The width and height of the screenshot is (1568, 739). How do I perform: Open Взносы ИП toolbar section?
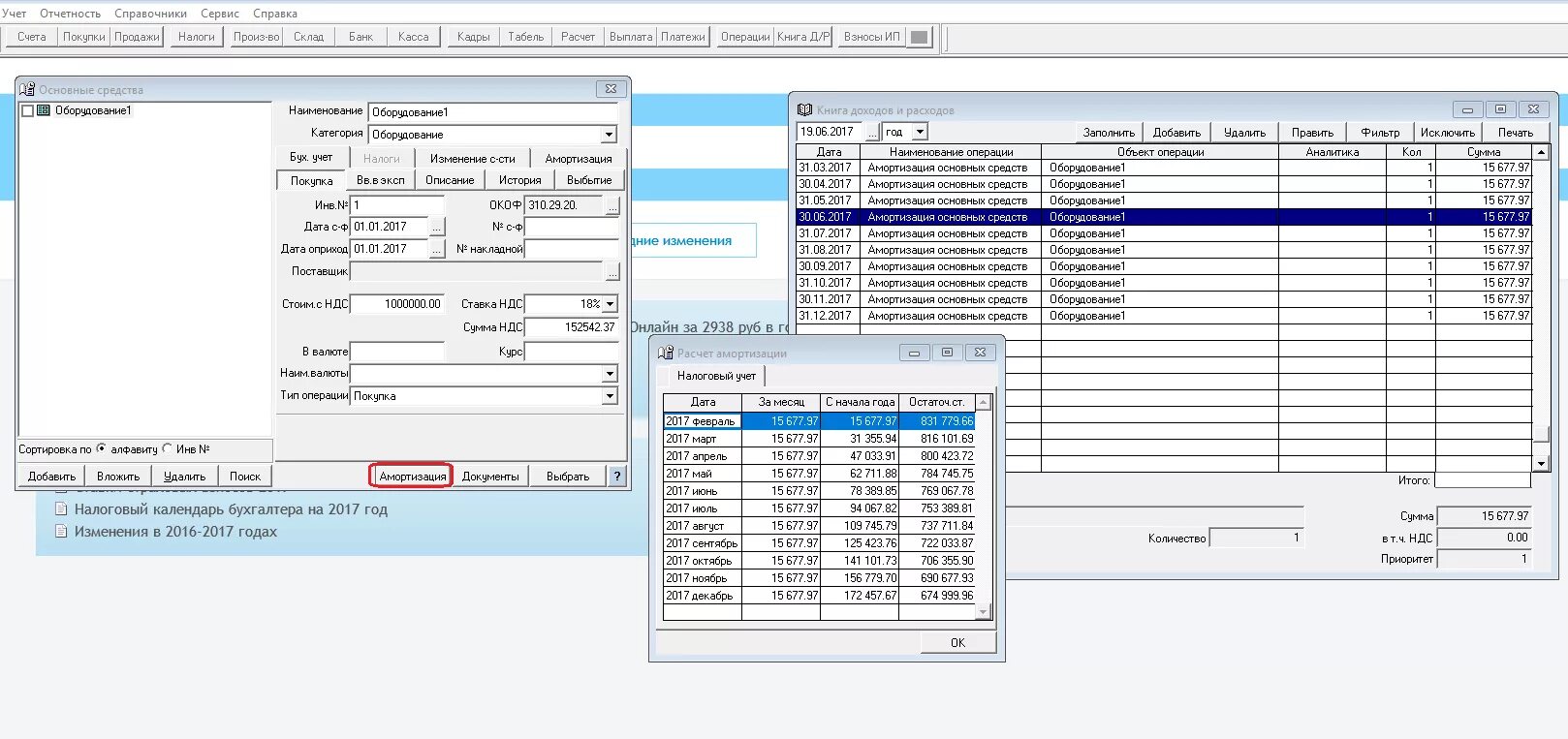(x=871, y=37)
